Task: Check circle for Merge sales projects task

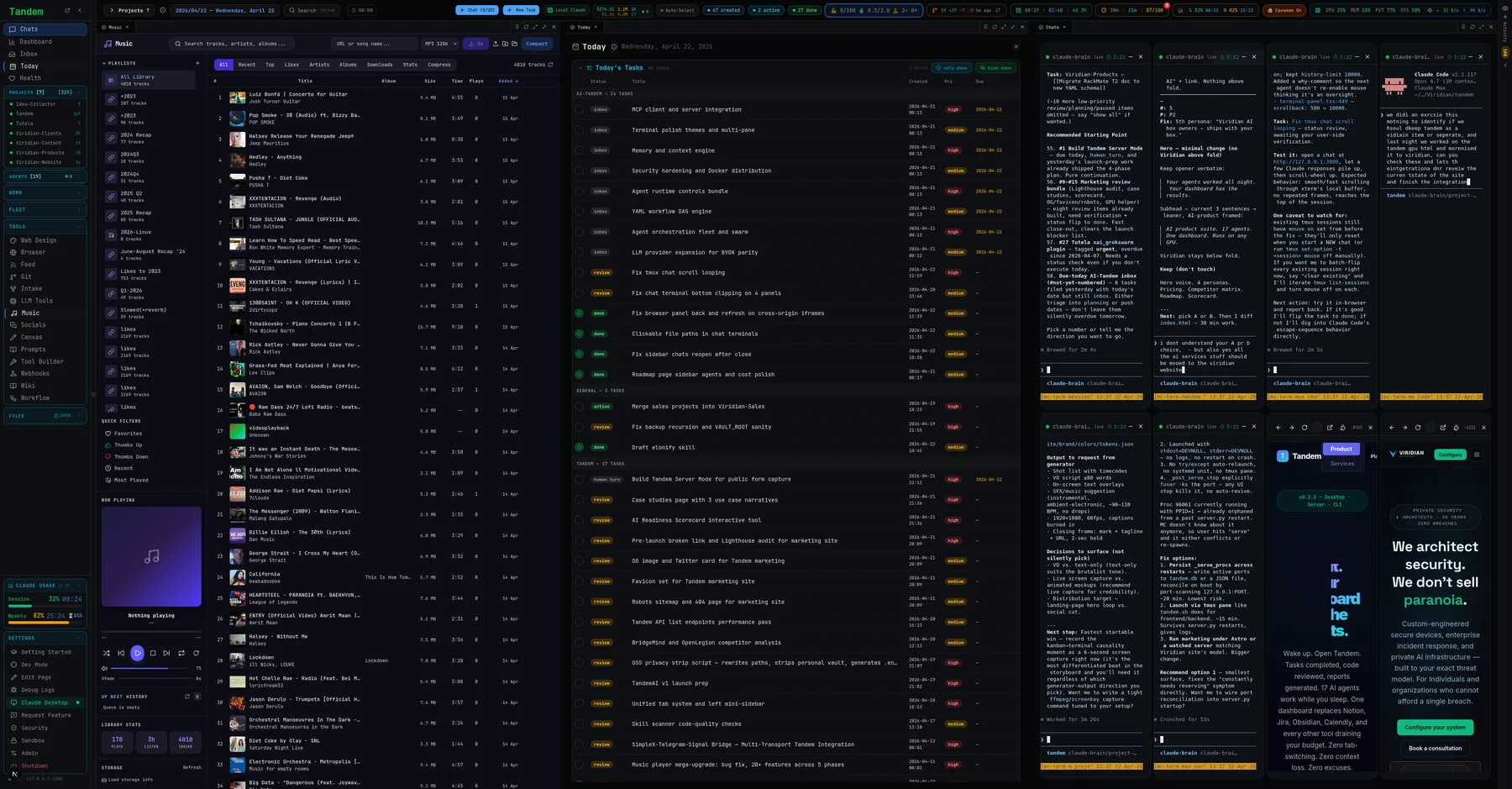Action: point(579,407)
